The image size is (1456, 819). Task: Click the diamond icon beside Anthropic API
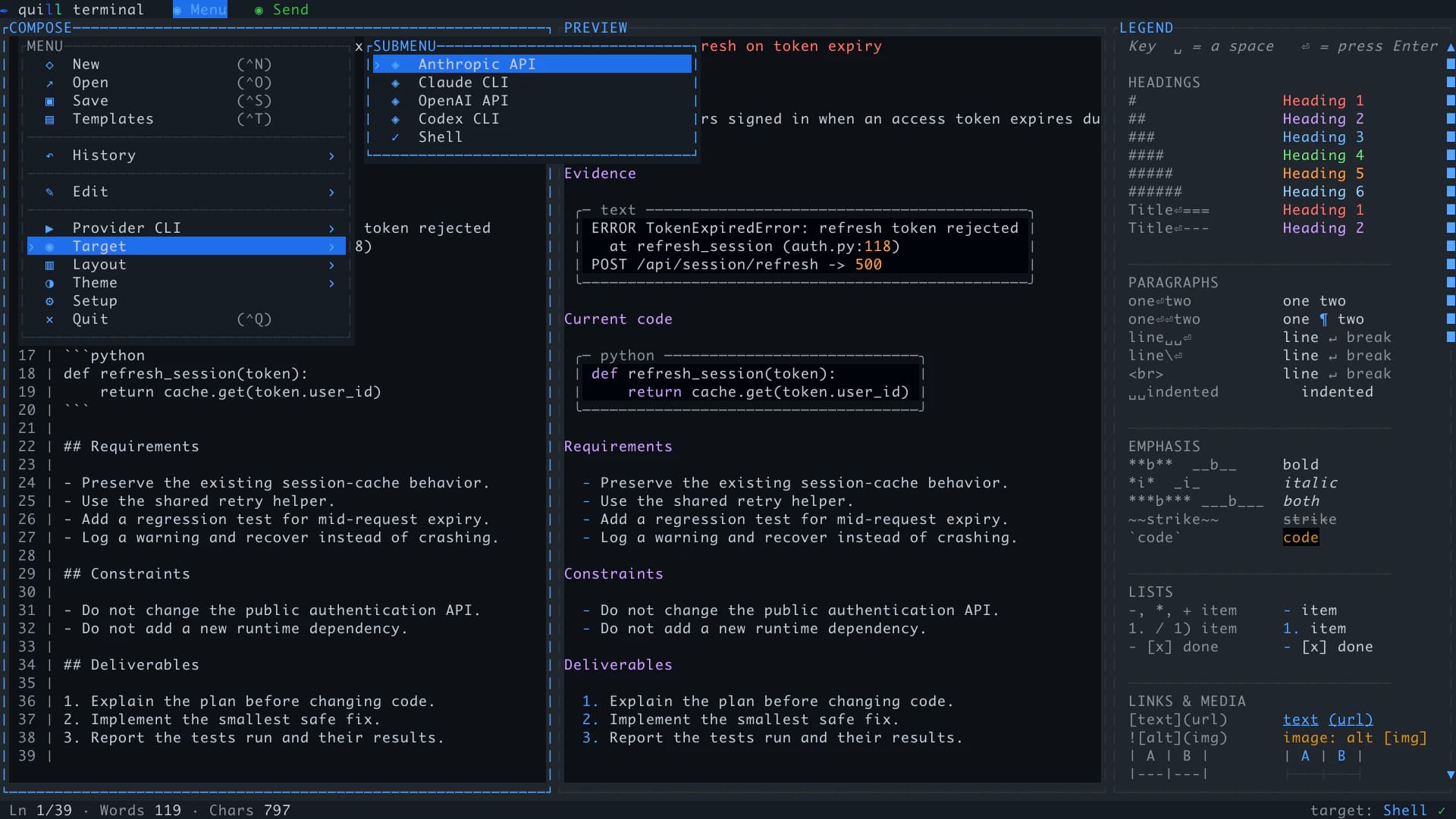point(395,65)
